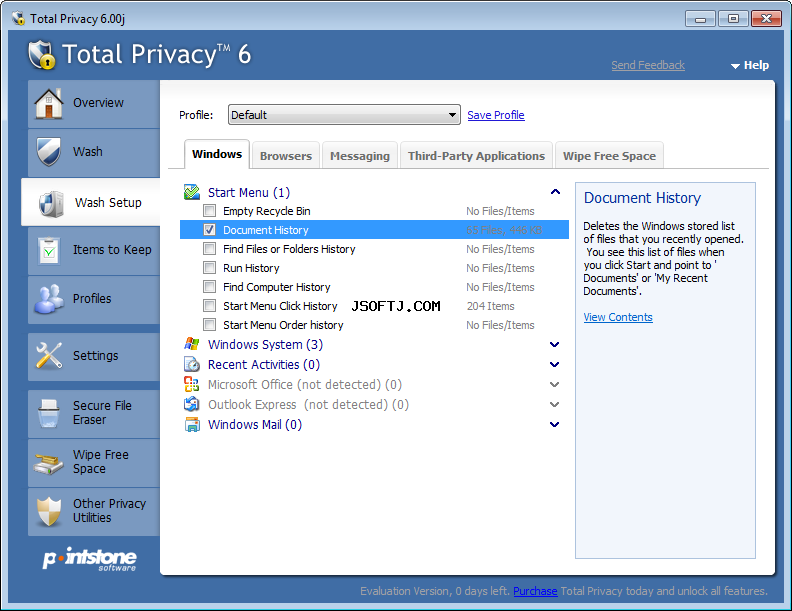Expand the Windows Mail chevron

[554, 425]
